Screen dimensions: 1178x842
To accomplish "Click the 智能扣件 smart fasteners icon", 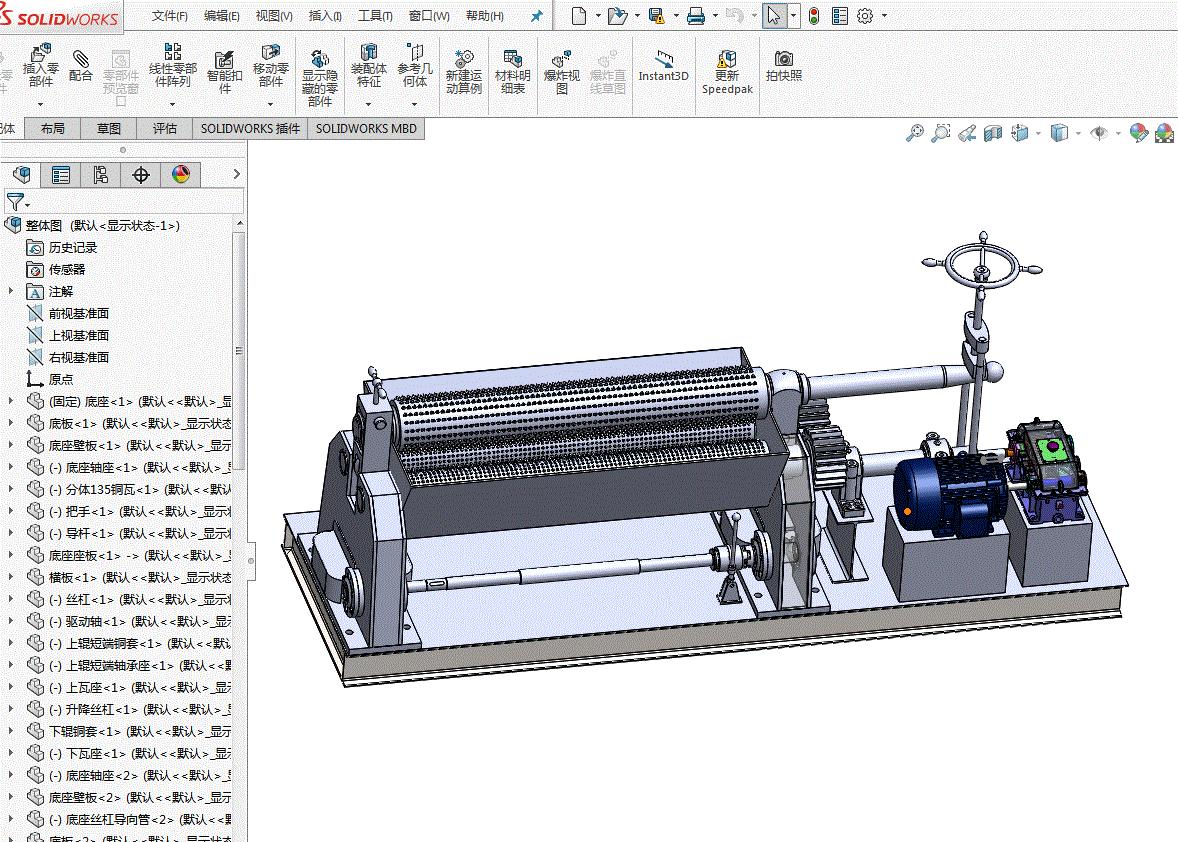I will tap(224, 60).
